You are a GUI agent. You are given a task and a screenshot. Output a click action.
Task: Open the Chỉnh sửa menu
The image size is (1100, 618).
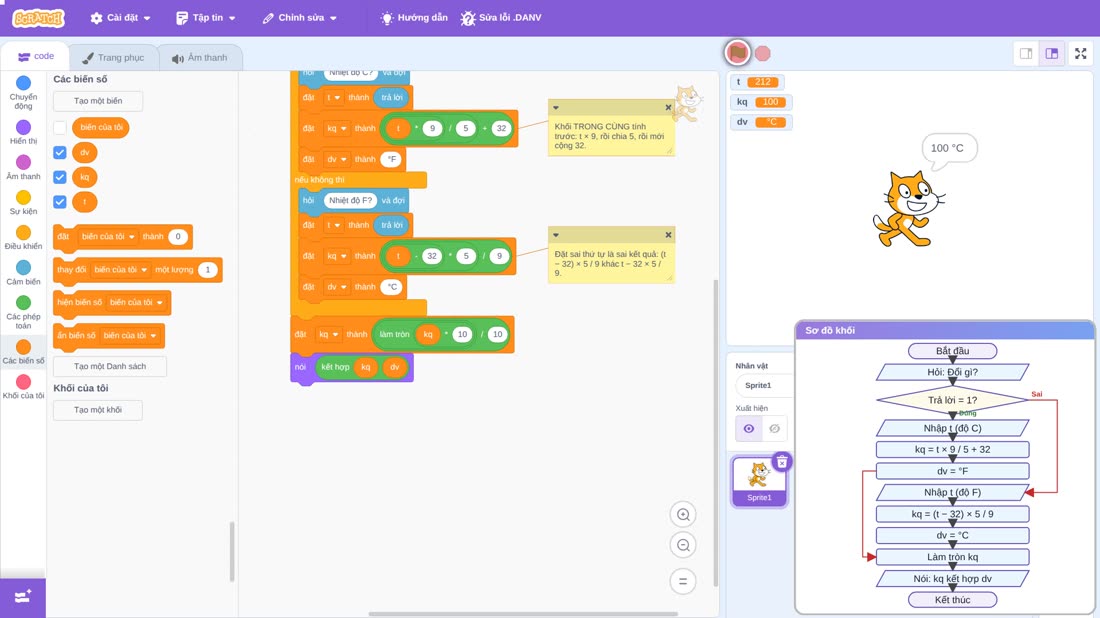[300, 18]
